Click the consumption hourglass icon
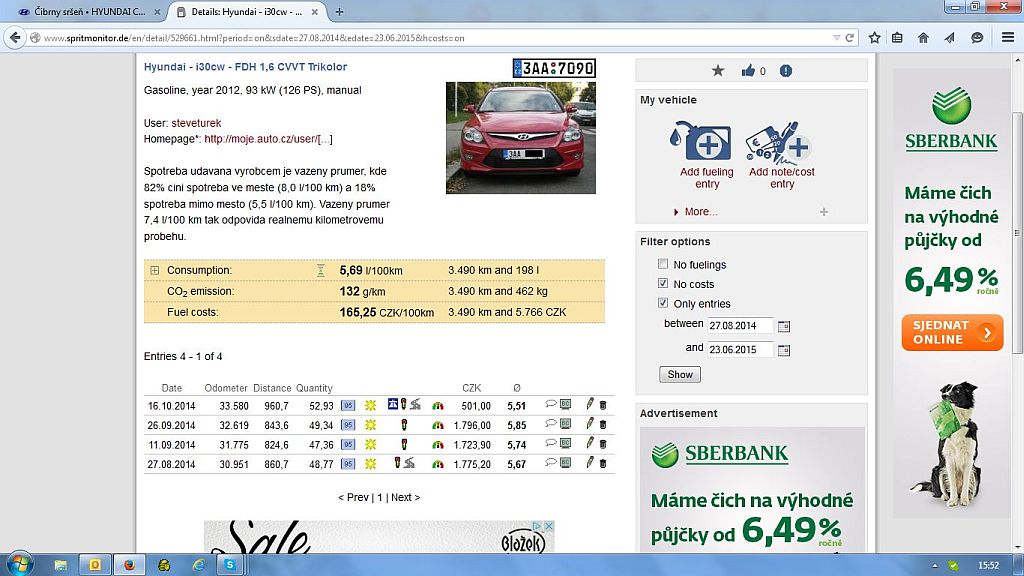Screen dimensions: 1024x576 click(321, 270)
